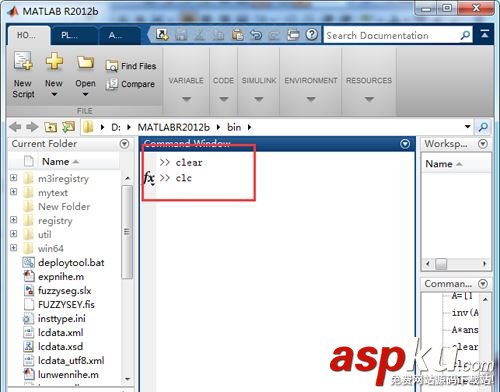Expand the m3iregistry folder

14,178
